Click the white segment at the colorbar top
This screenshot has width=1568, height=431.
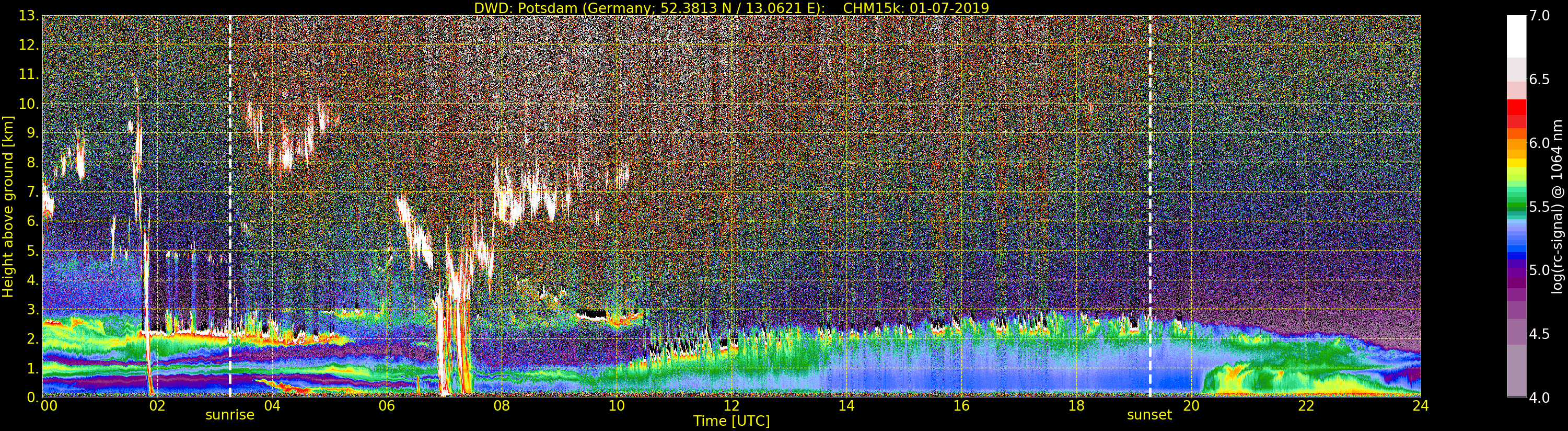pos(1516,37)
